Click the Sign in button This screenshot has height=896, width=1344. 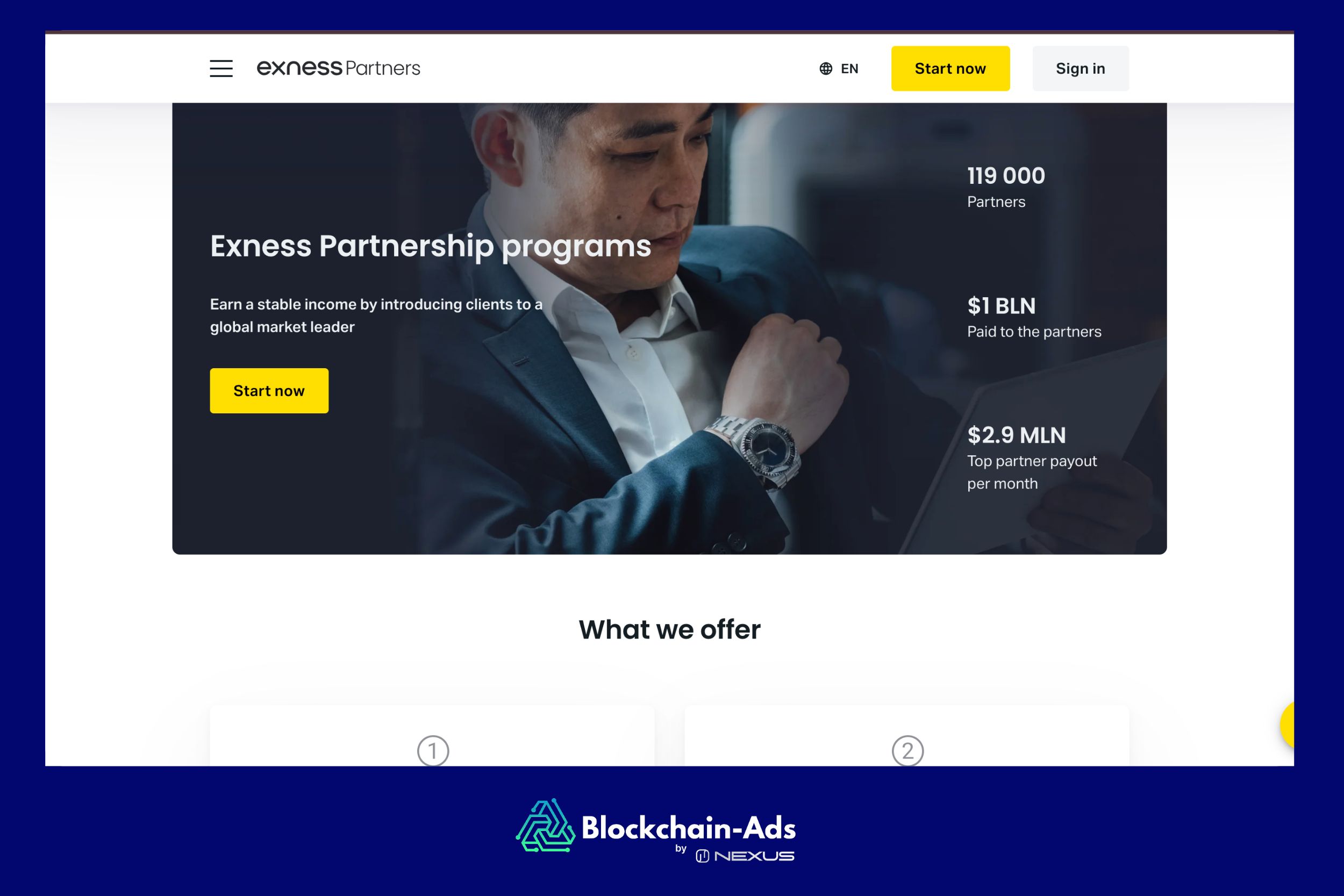pos(1080,69)
